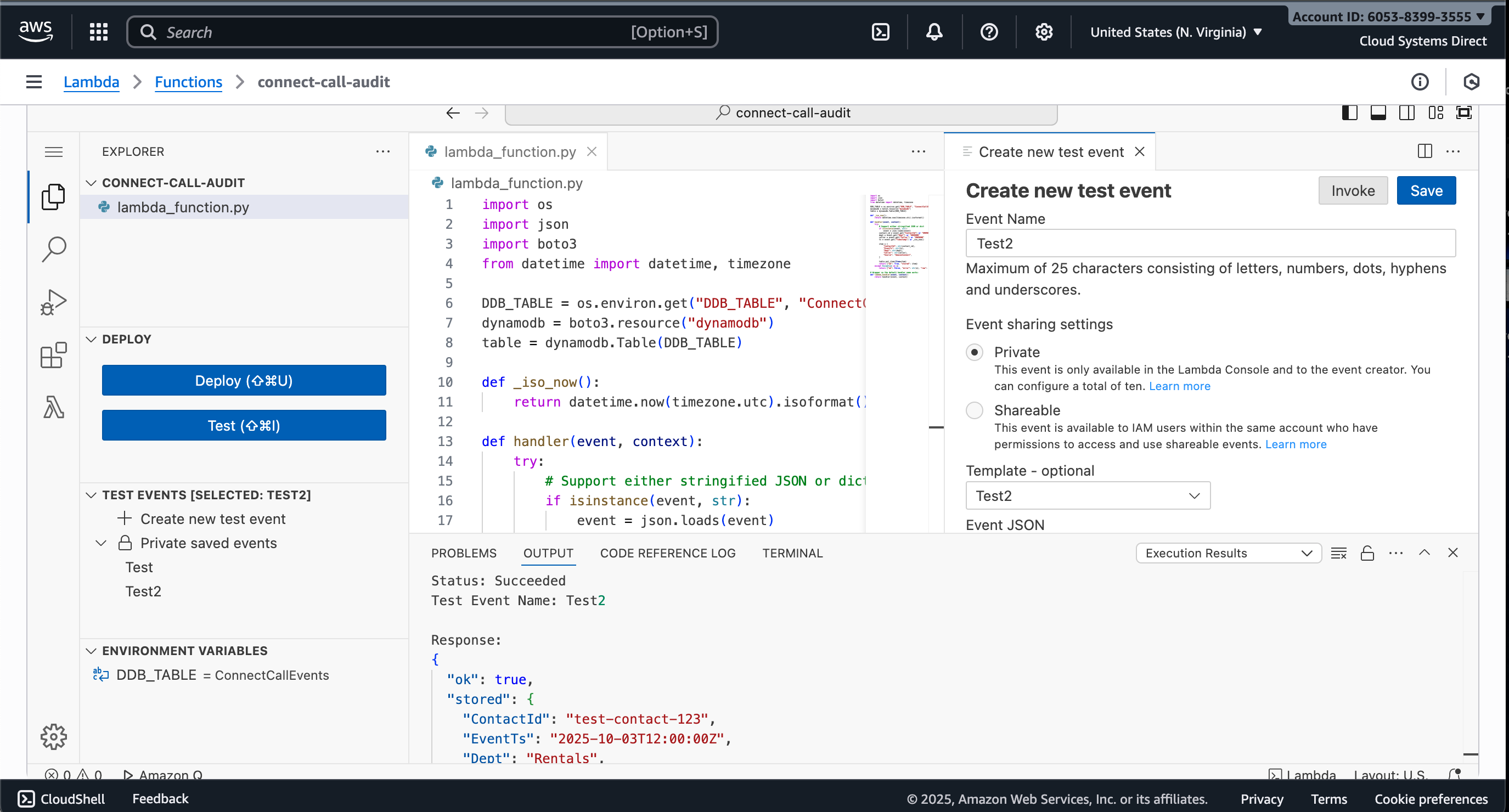The width and height of the screenshot is (1509, 812).
Task: Toggle the primary sidebar layout icon
Action: tap(1350, 112)
